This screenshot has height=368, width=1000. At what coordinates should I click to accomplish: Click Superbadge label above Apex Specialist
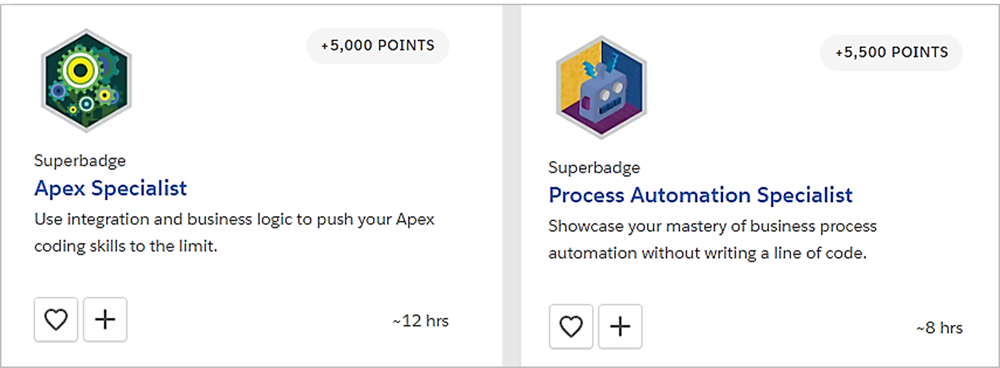[x=80, y=161]
